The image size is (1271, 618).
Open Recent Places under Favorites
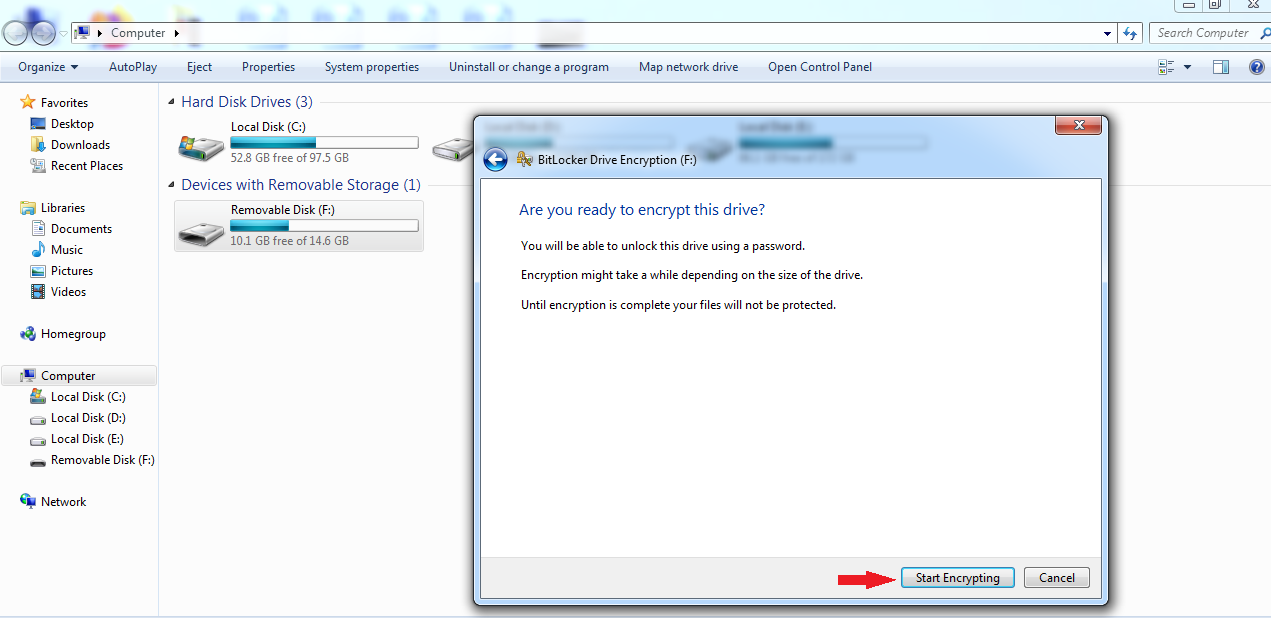point(87,166)
